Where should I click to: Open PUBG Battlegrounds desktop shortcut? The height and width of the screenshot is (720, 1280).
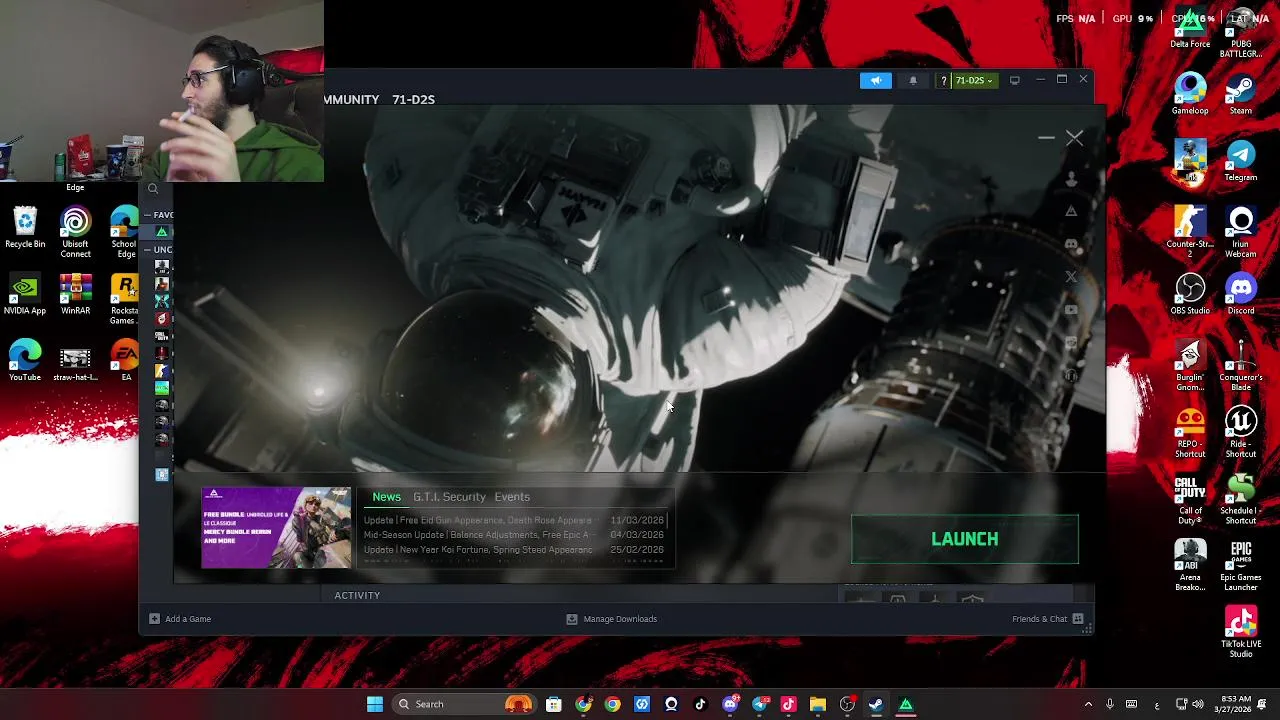click(x=1240, y=33)
